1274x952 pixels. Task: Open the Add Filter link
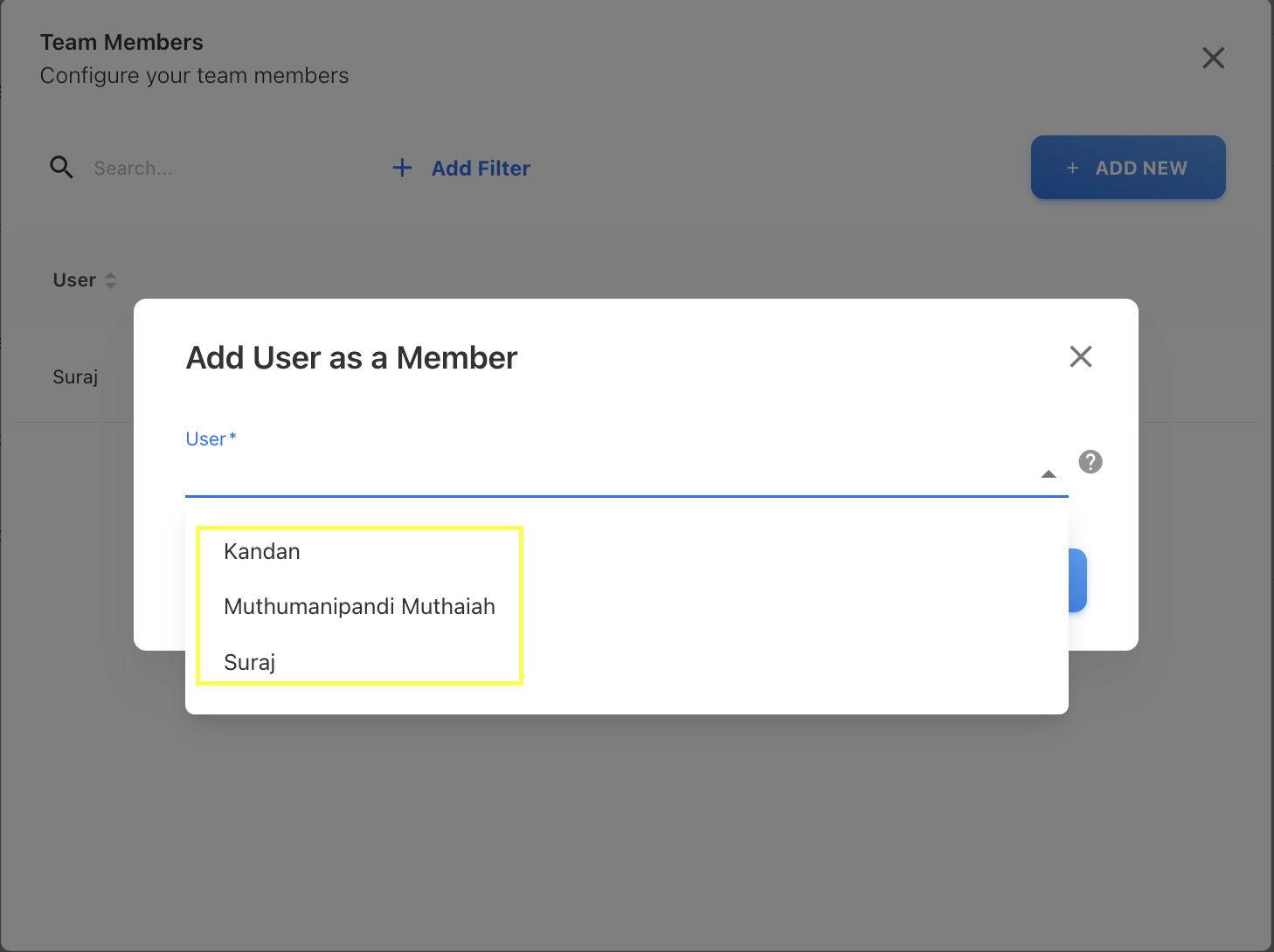coord(481,169)
